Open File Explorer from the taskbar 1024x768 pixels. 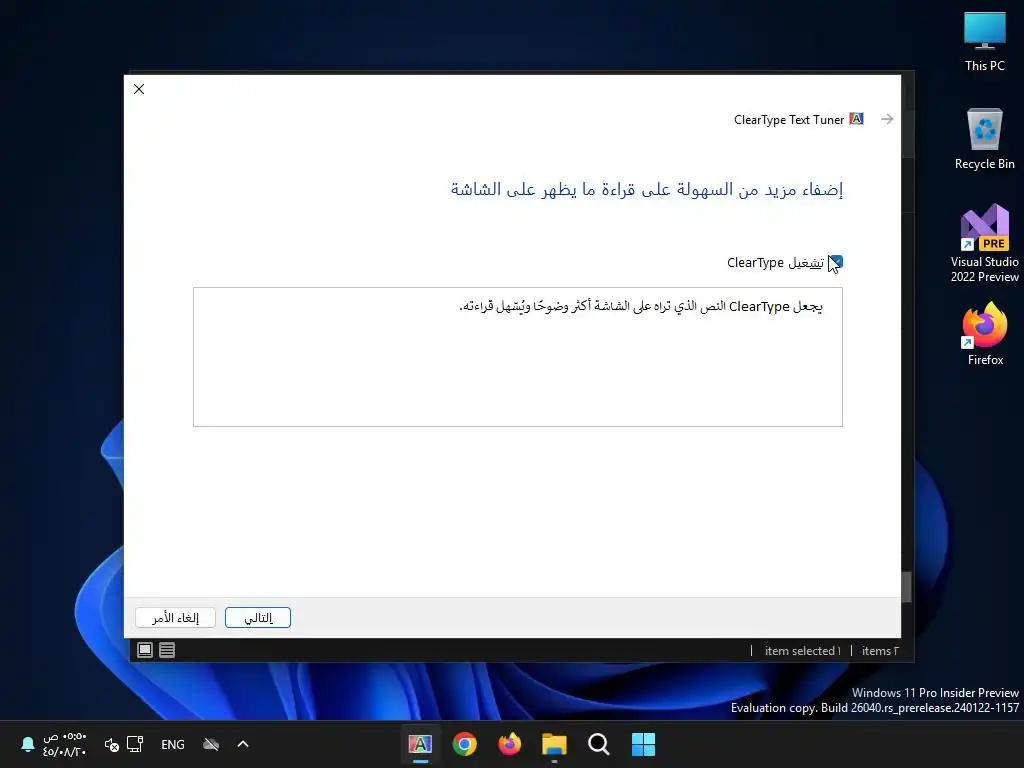click(x=554, y=744)
